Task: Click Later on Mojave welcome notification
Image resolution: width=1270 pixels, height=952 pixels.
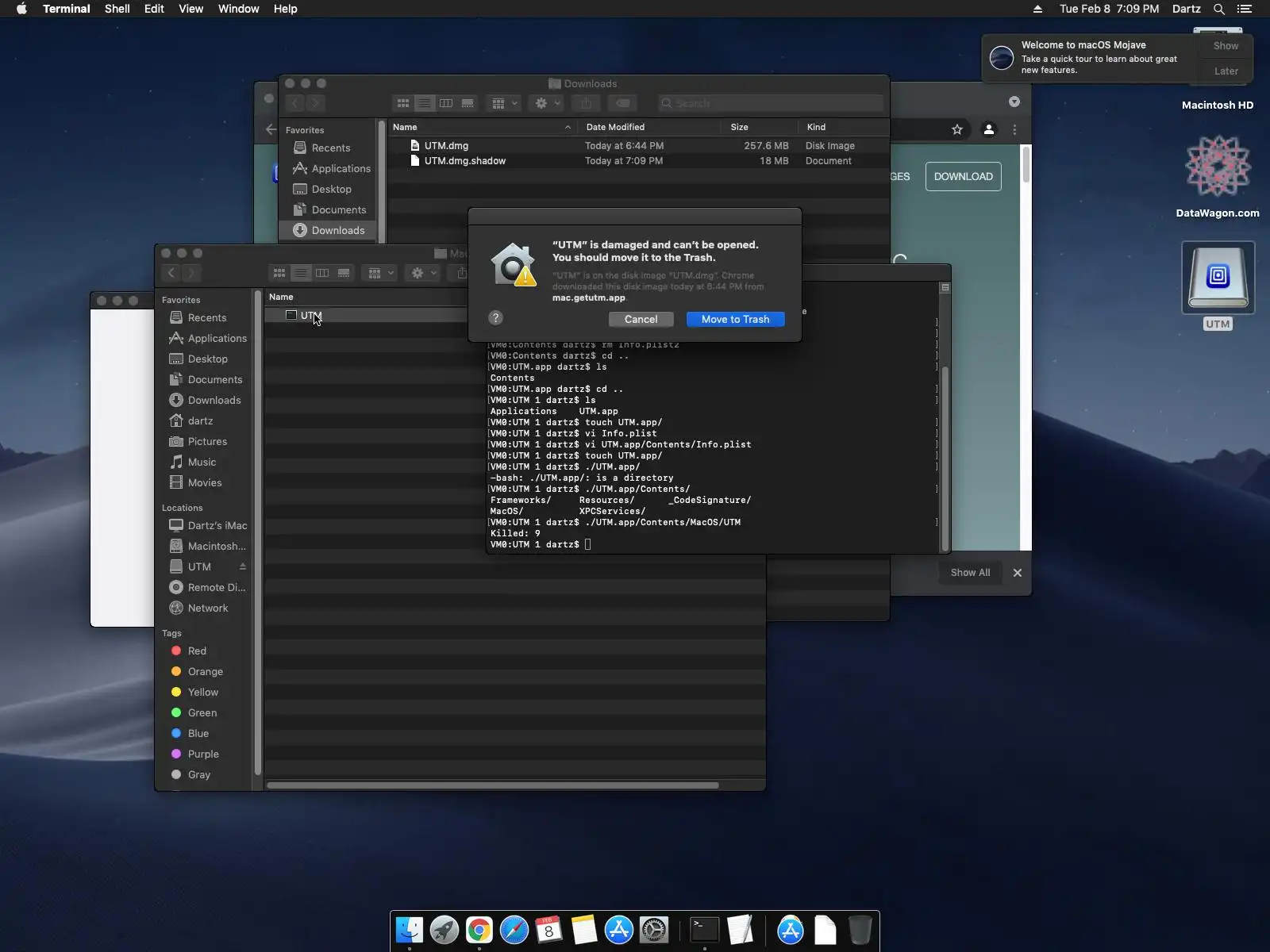Action: coord(1226,71)
